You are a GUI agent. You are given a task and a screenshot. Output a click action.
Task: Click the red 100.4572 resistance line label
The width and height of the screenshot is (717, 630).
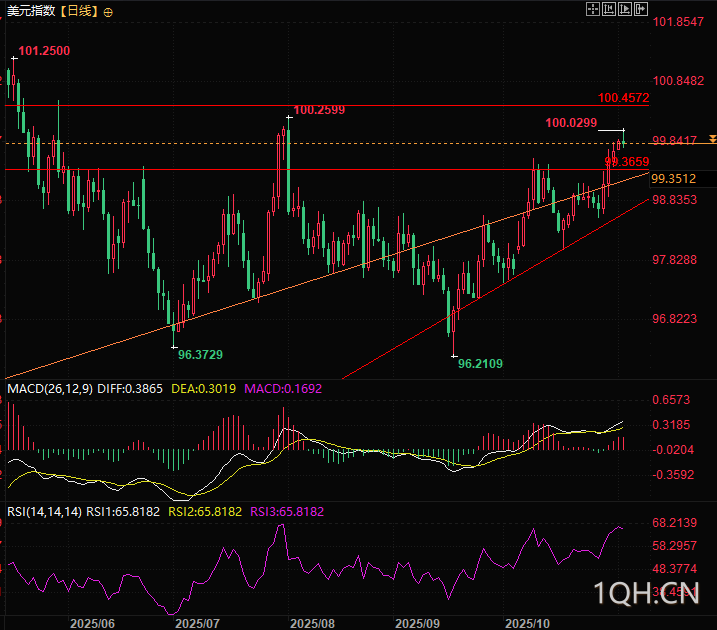[x=624, y=98]
